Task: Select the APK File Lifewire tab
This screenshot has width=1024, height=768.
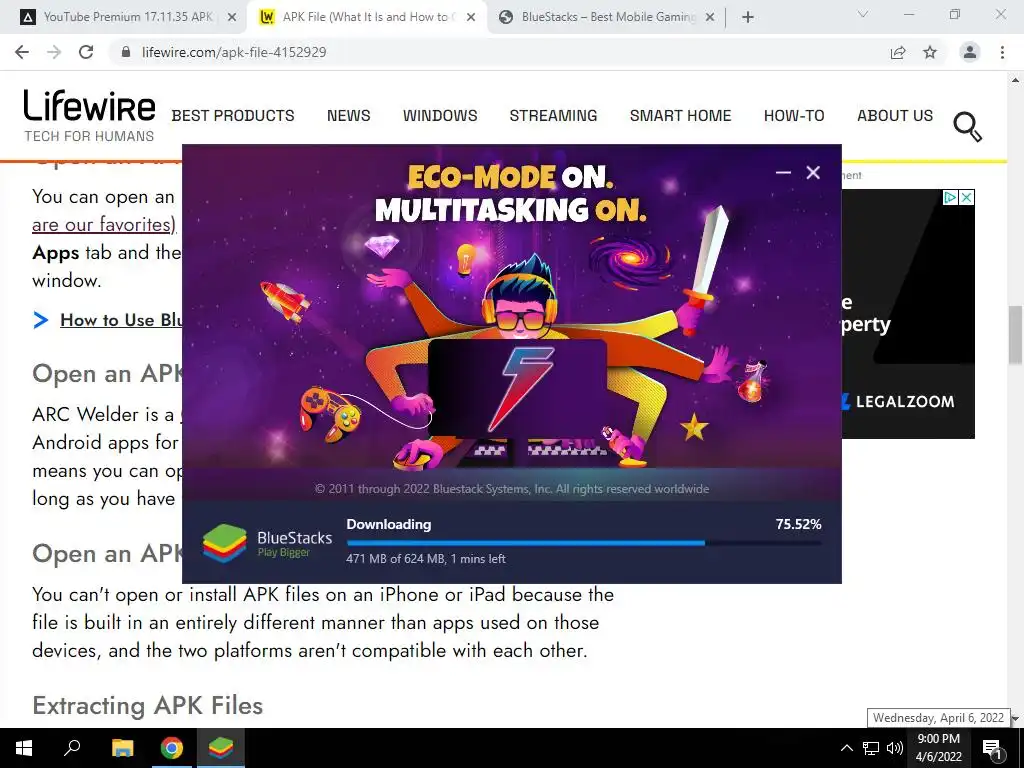Action: point(367,17)
